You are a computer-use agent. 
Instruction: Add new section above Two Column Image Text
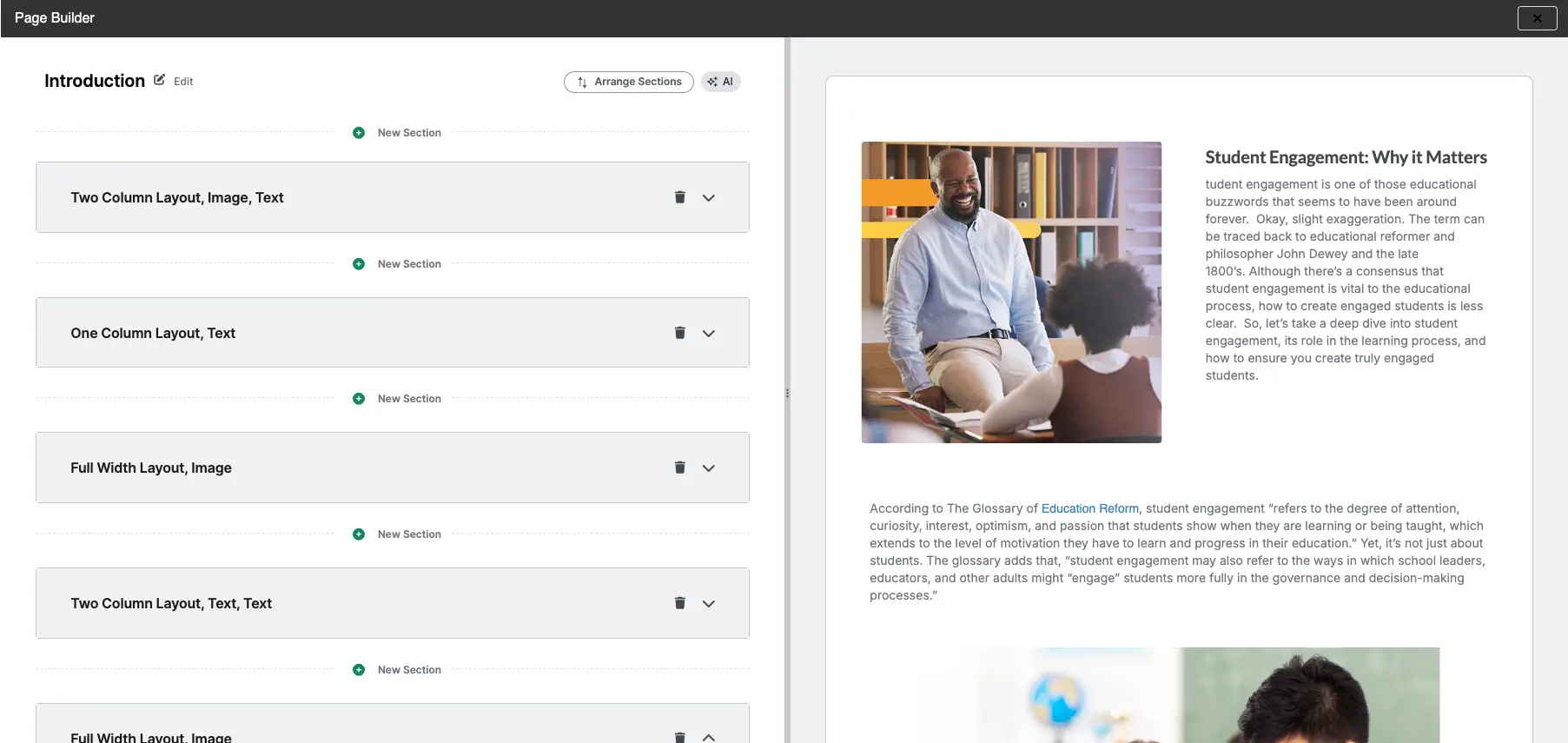point(359,133)
